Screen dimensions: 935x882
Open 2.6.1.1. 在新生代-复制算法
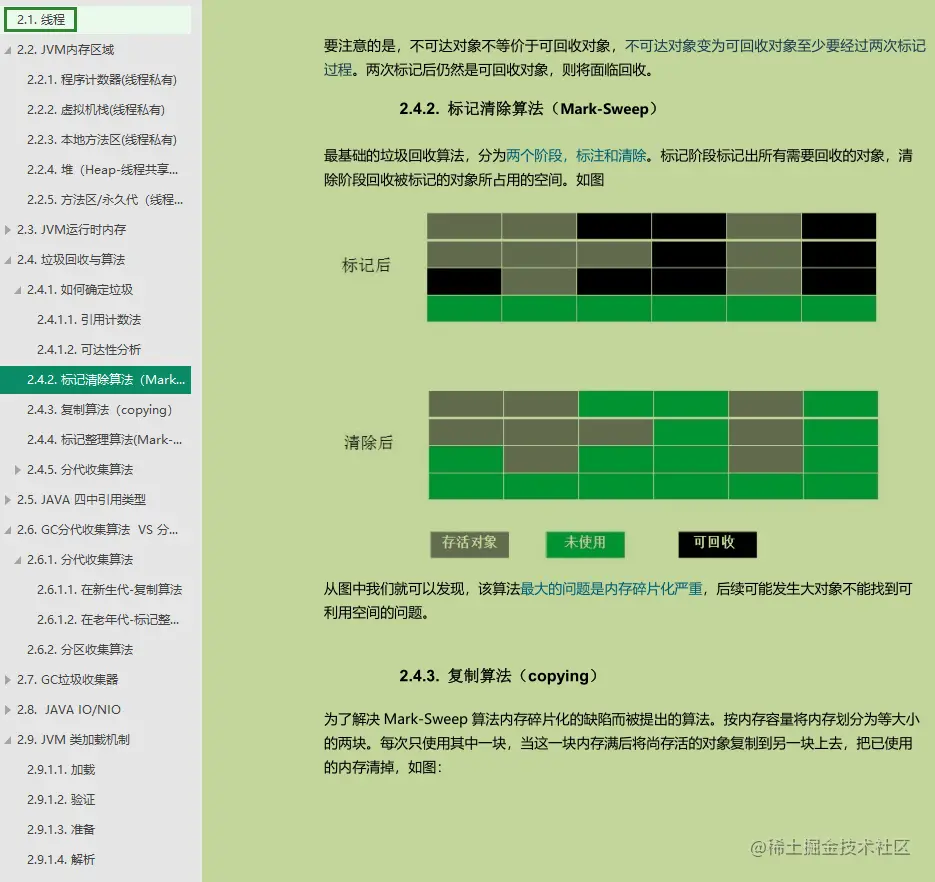pyautogui.click(x=110, y=590)
